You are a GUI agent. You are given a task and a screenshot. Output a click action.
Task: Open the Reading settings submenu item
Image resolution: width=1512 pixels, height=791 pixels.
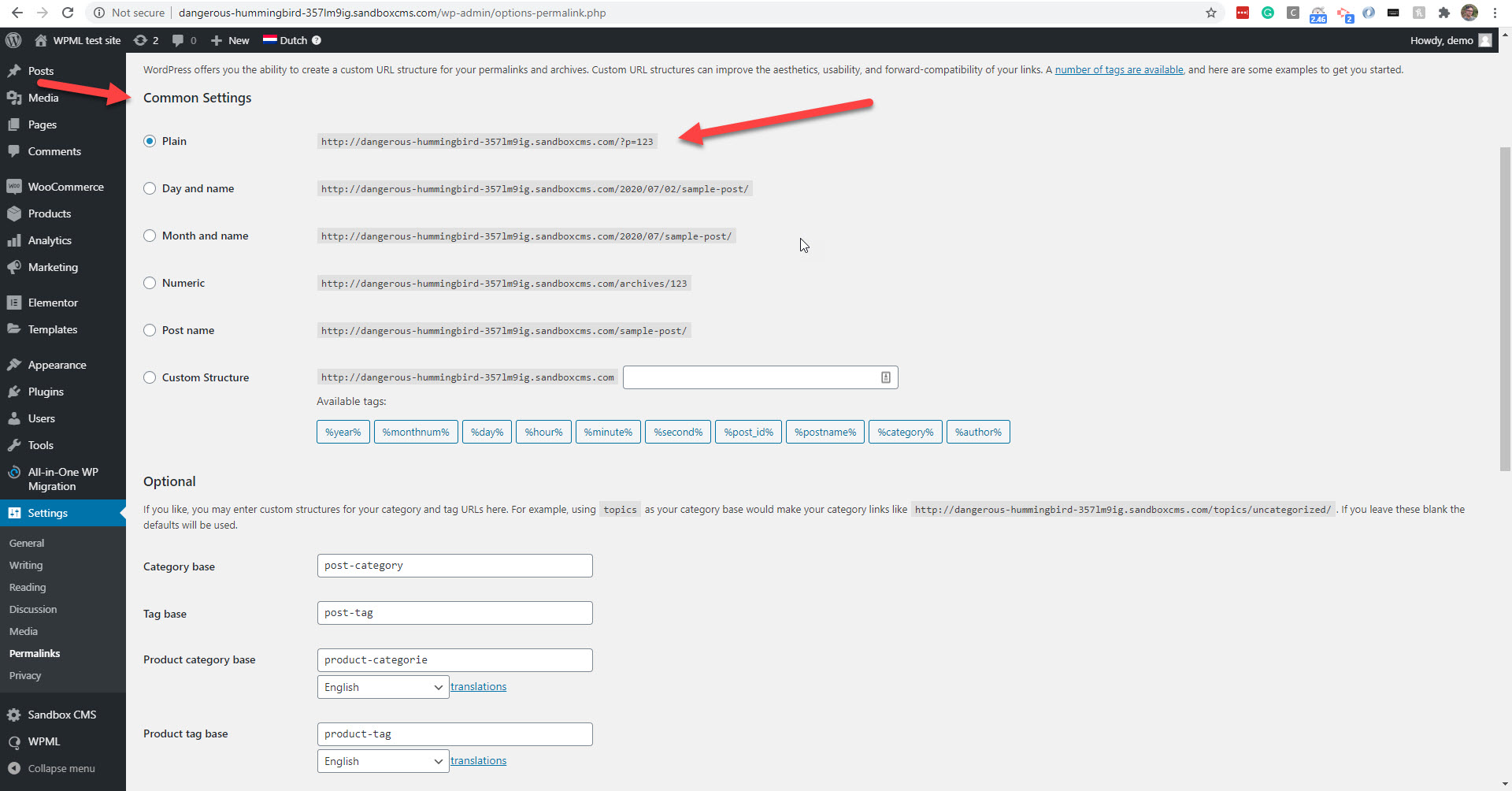pos(28,587)
